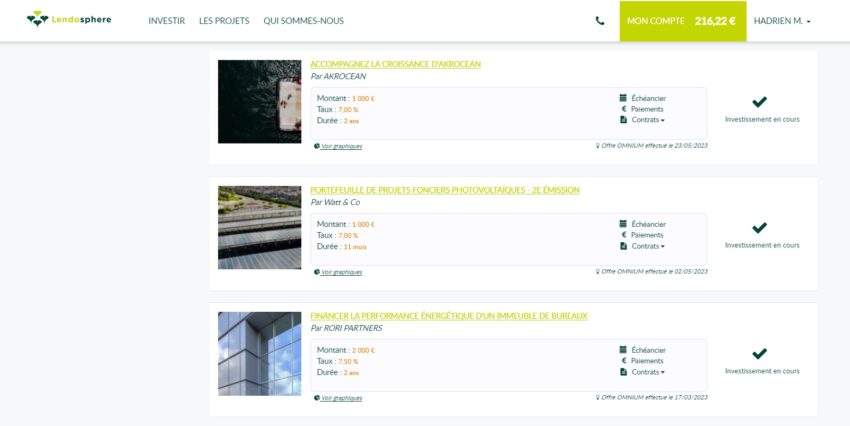850x426 pixels.
Task: Click Contrats document icon for RORI PARTNERS
Action: (623, 372)
